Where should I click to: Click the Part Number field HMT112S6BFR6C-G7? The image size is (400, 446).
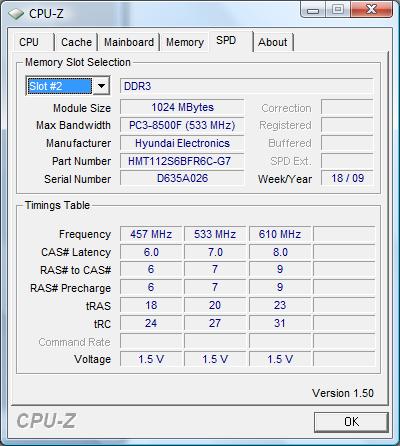182,161
